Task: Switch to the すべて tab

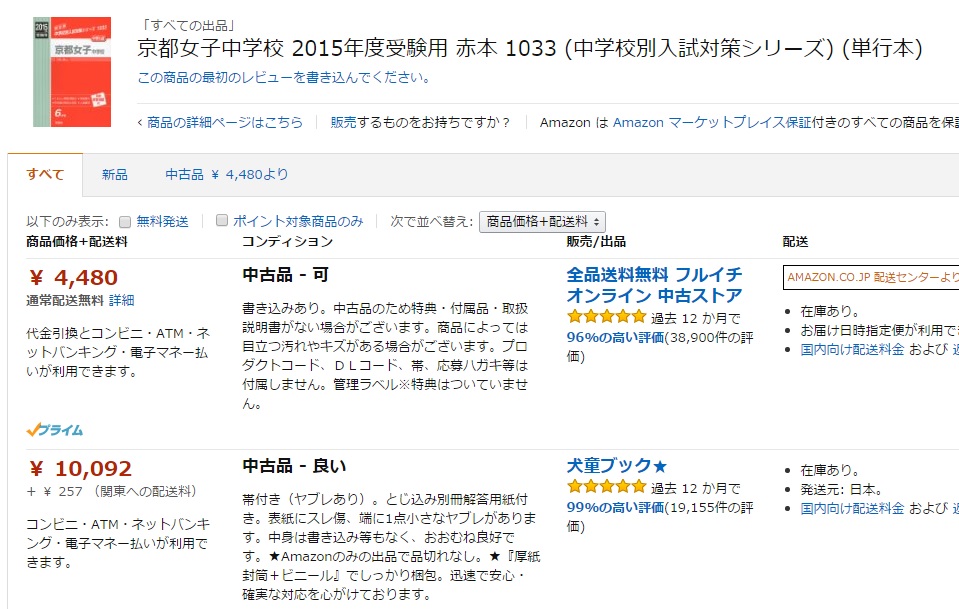Action: [45, 174]
